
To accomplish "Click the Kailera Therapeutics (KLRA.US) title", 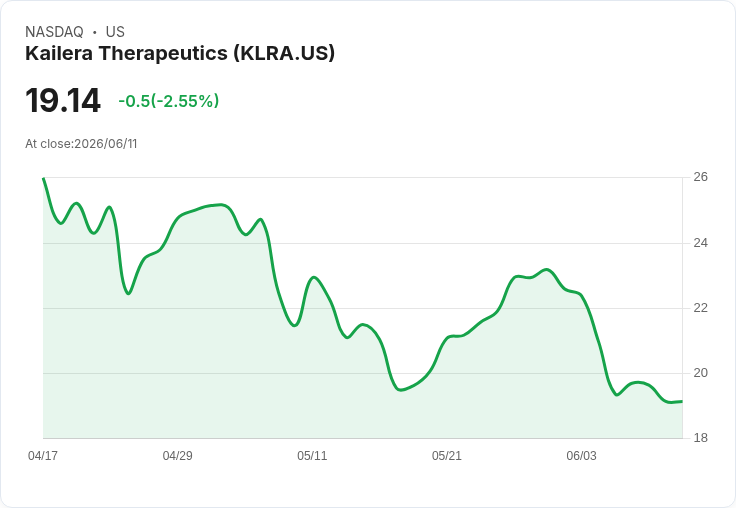I will pyautogui.click(x=180, y=53).
